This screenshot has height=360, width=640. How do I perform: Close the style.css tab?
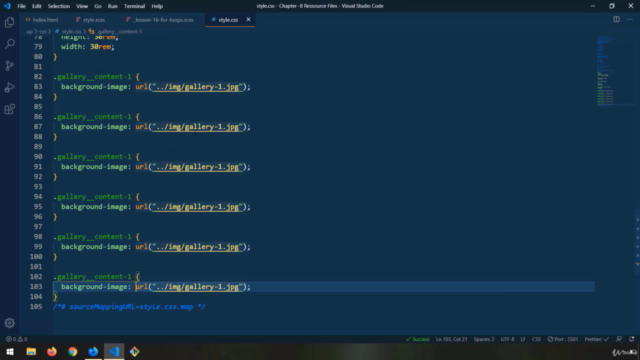tap(248, 20)
